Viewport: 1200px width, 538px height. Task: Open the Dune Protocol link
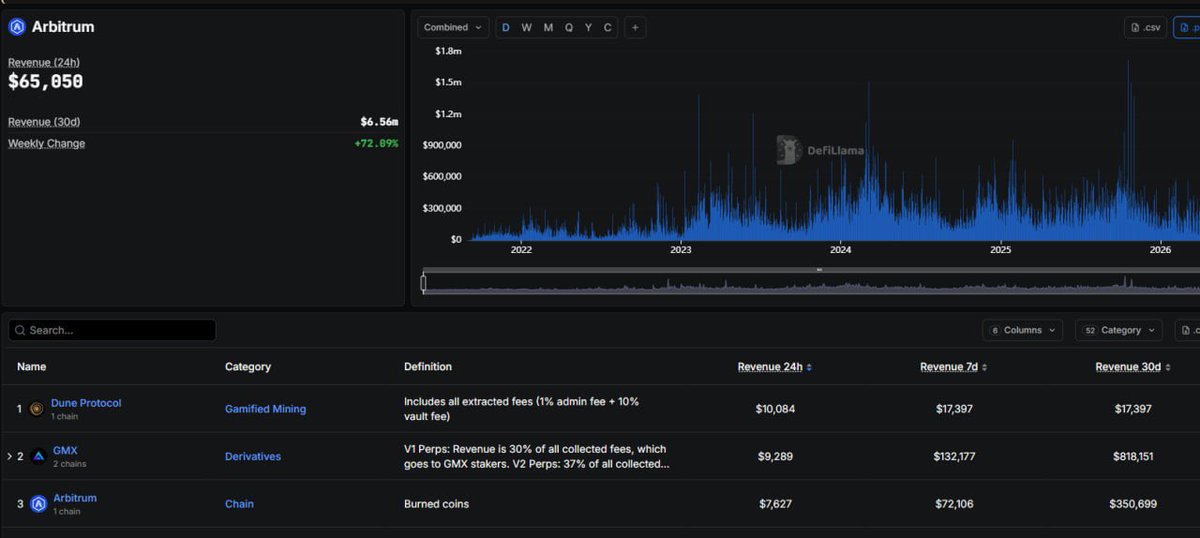tap(86, 403)
